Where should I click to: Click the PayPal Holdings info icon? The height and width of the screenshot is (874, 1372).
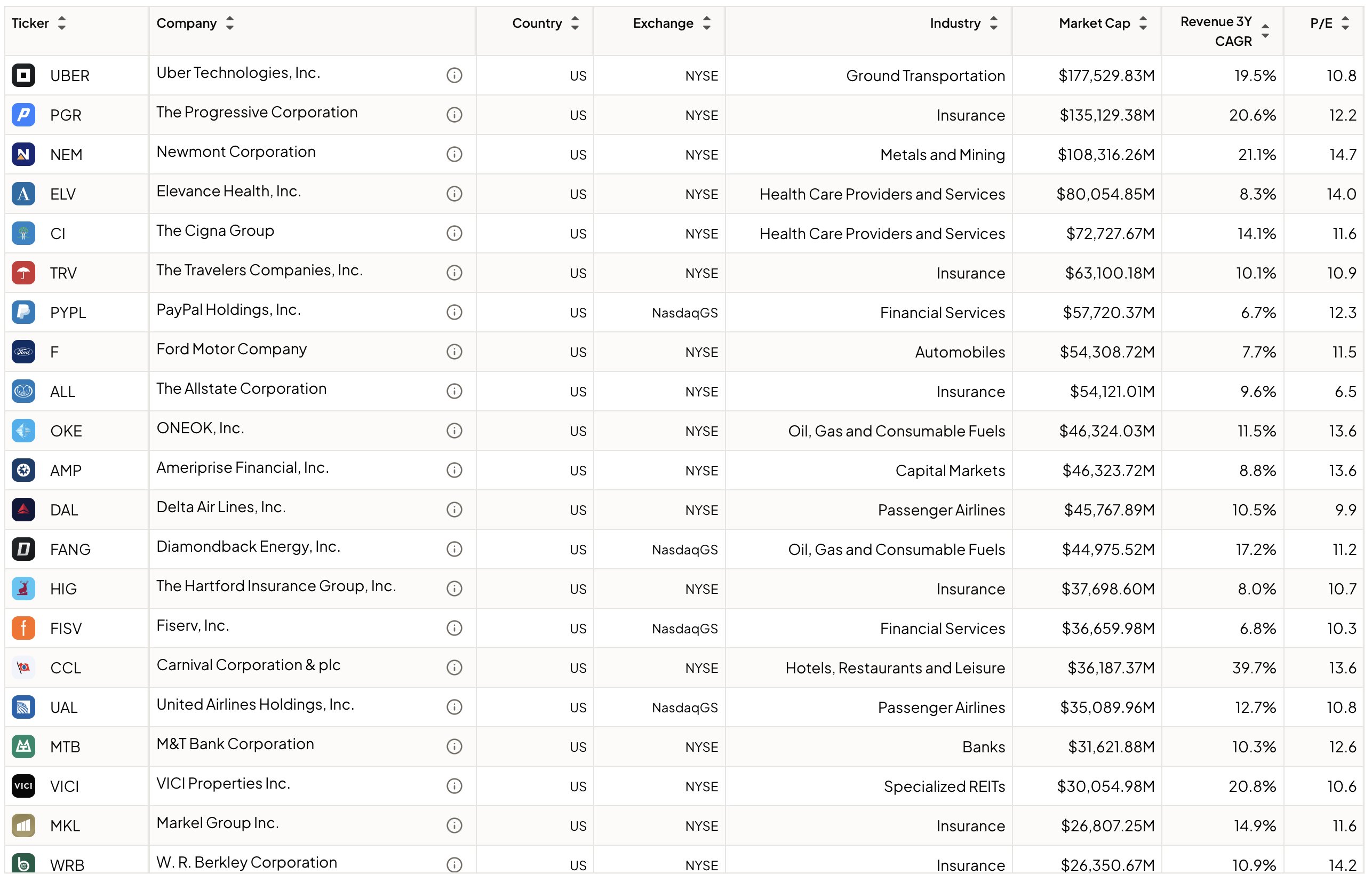pyautogui.click(x=454, y=312)
